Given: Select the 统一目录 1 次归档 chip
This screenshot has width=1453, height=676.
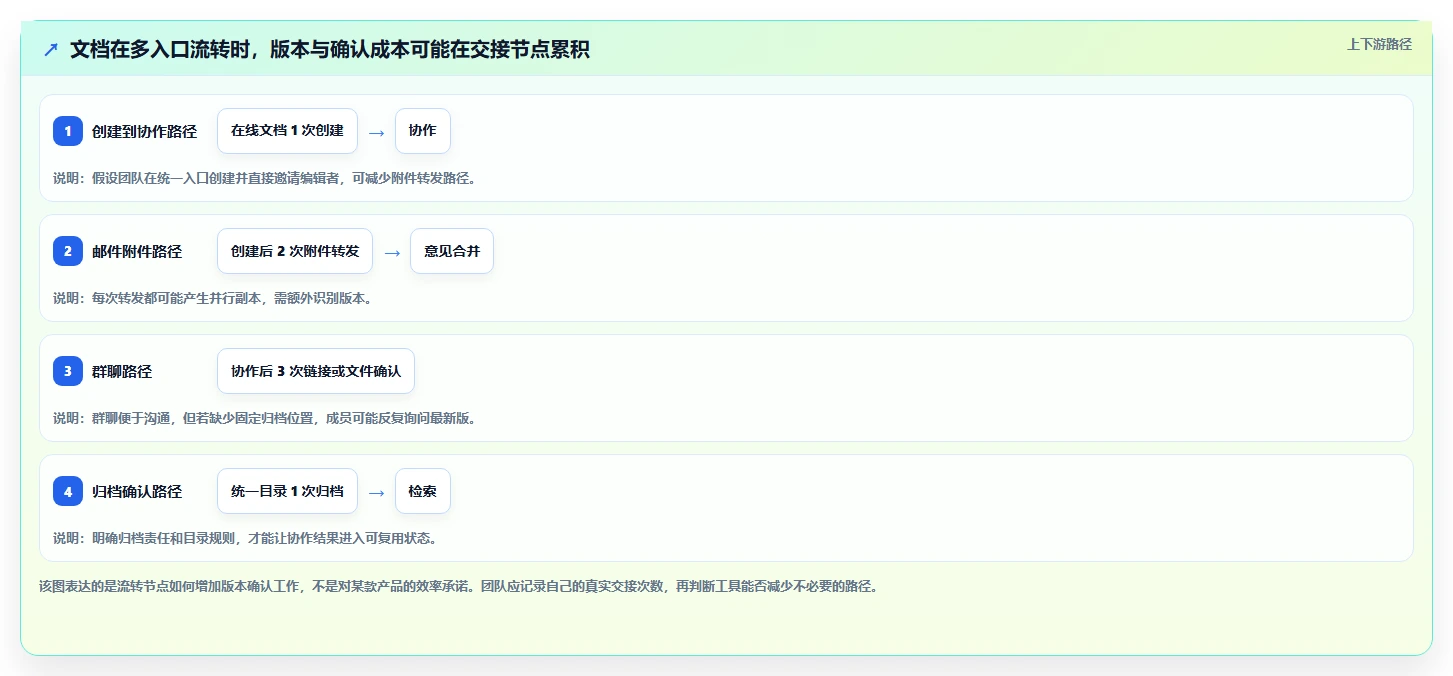Looking at the screenshot, I should click(287, 491).
